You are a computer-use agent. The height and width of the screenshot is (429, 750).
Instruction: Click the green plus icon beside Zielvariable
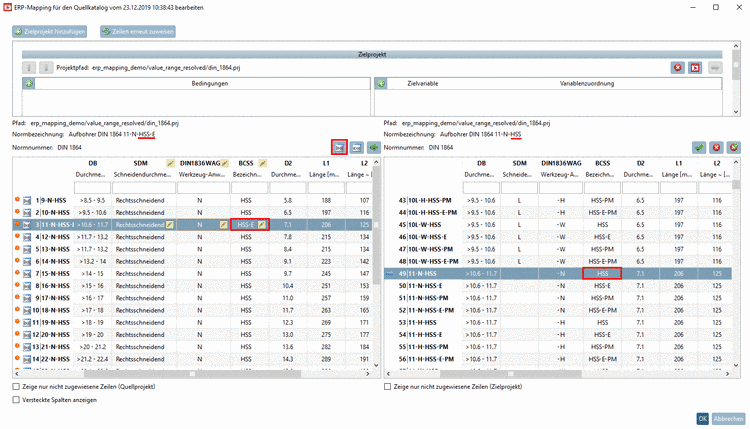(379, 84)
